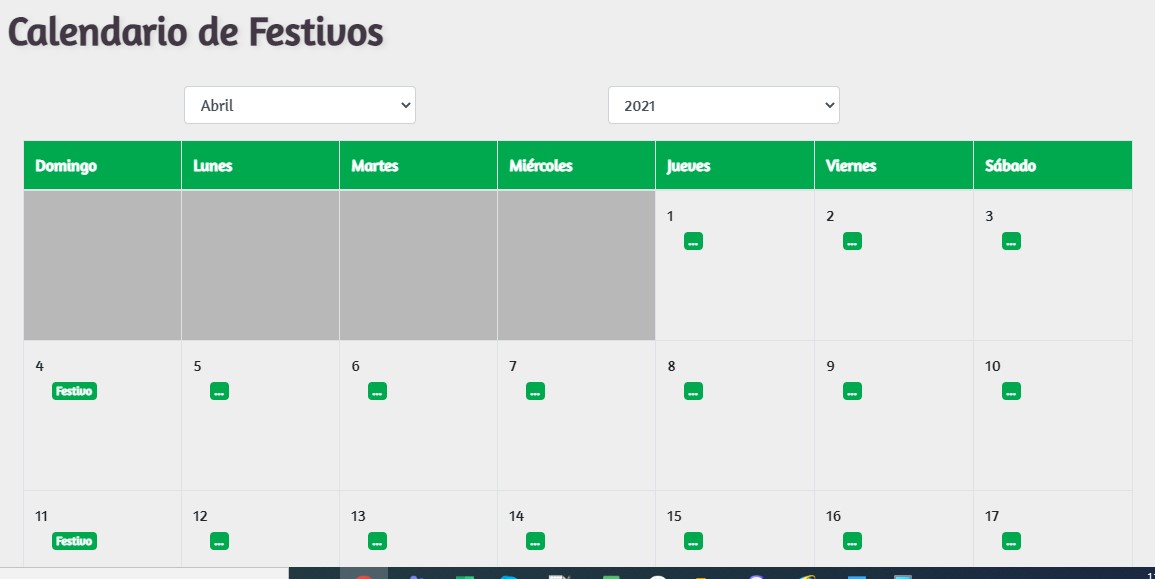Open the ellipsis badge on Saturday 3
Viewport: 1155px width, 579px height.
point(1011,241)
